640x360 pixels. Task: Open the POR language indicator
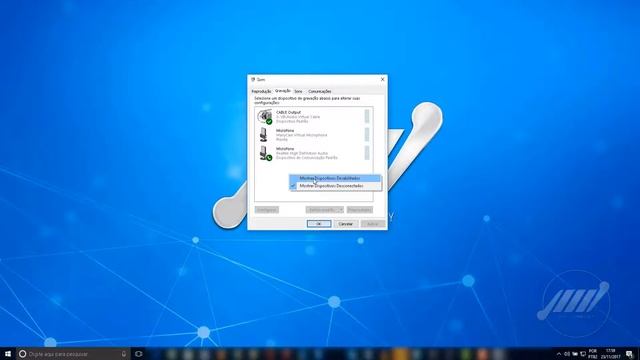tap(593, 354)
